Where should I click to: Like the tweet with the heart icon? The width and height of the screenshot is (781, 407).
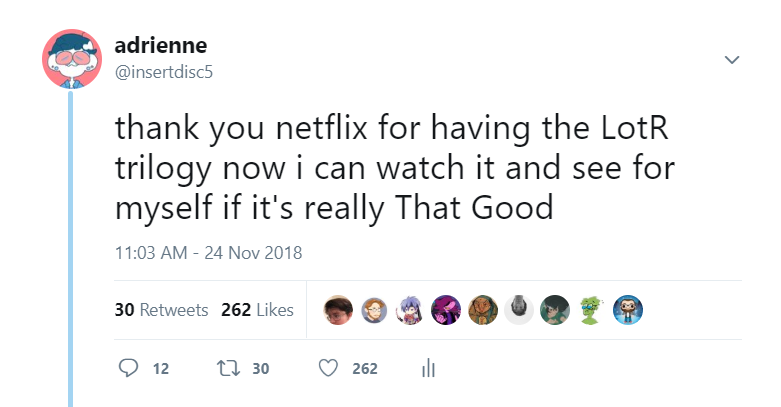point(328,368)
